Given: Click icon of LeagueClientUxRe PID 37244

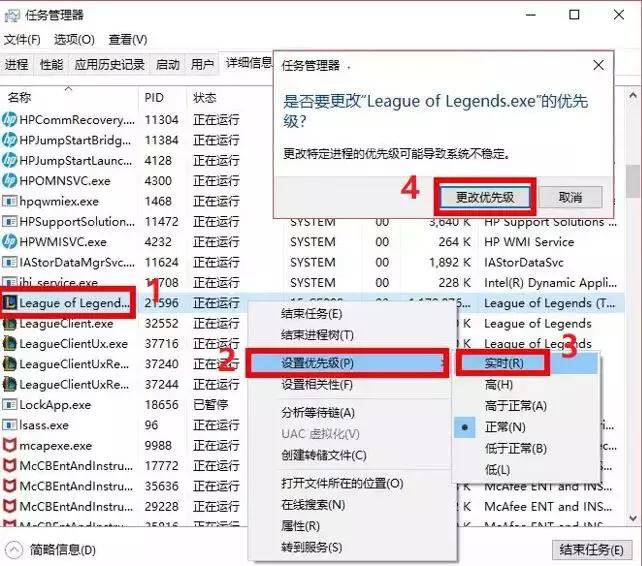Looking at the screenshot, I should coord(9,384).
